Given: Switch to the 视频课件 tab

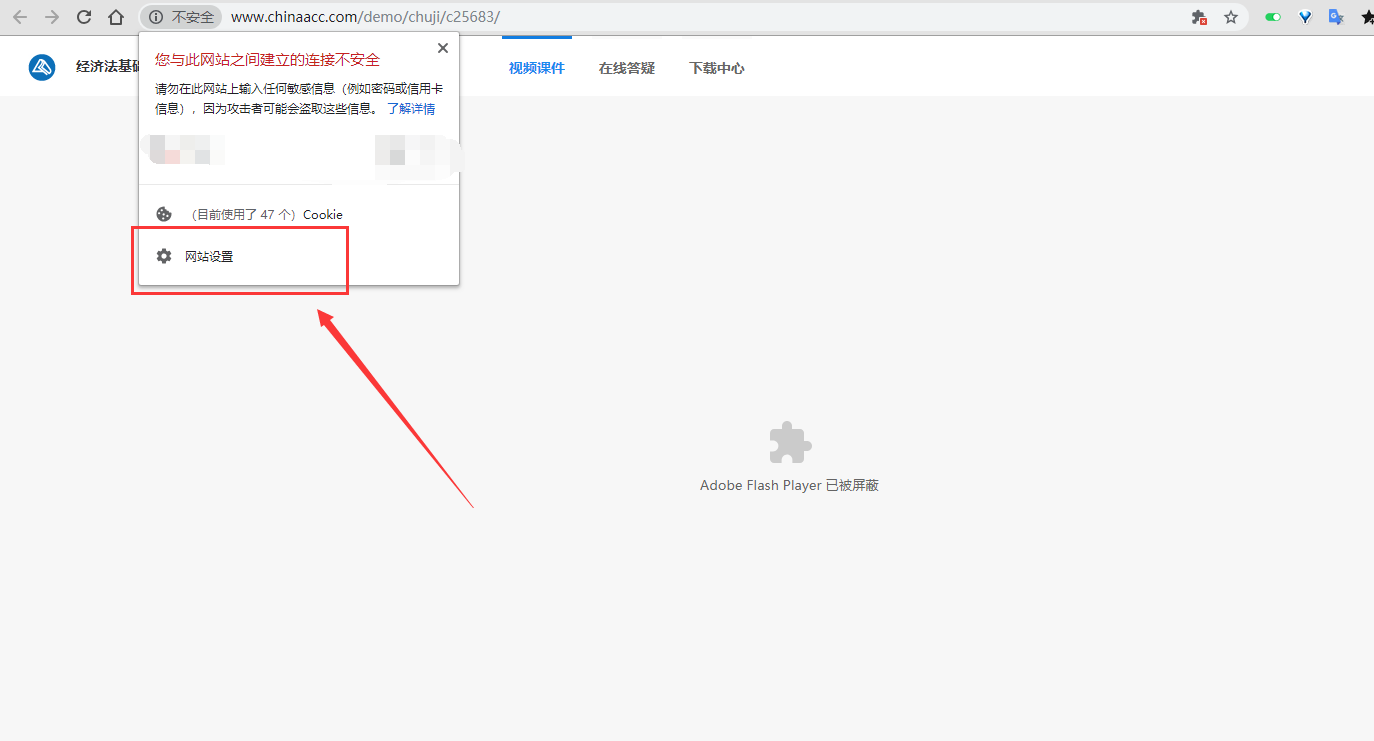Looking at the screenshot, I should [537, 68].
